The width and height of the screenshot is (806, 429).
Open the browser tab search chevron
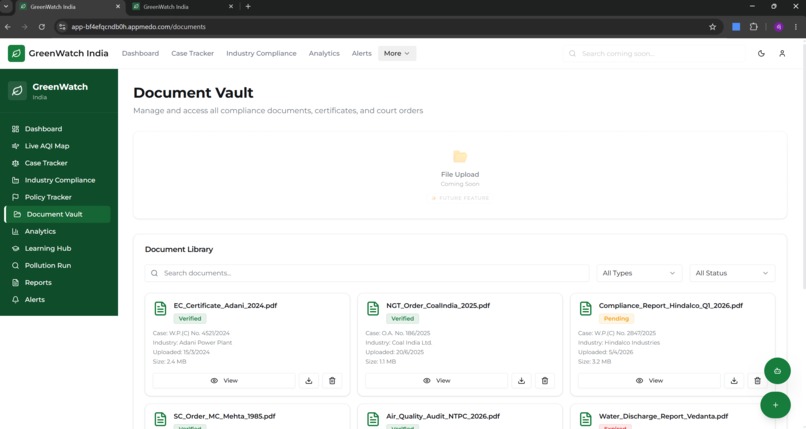[x=6, y=7]
